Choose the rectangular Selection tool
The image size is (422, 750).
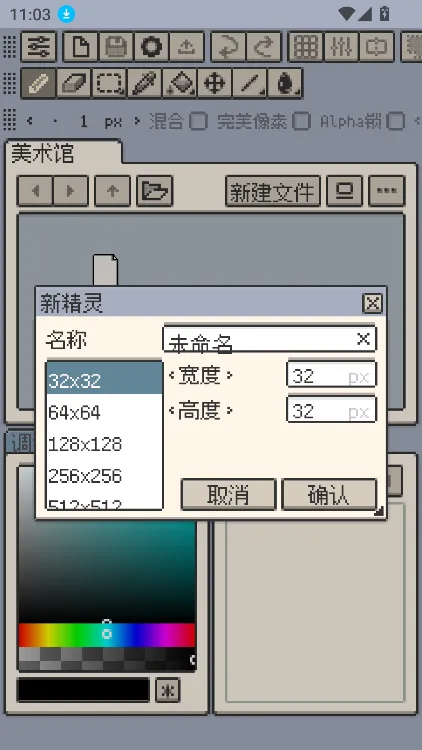[x=109, y=84]
